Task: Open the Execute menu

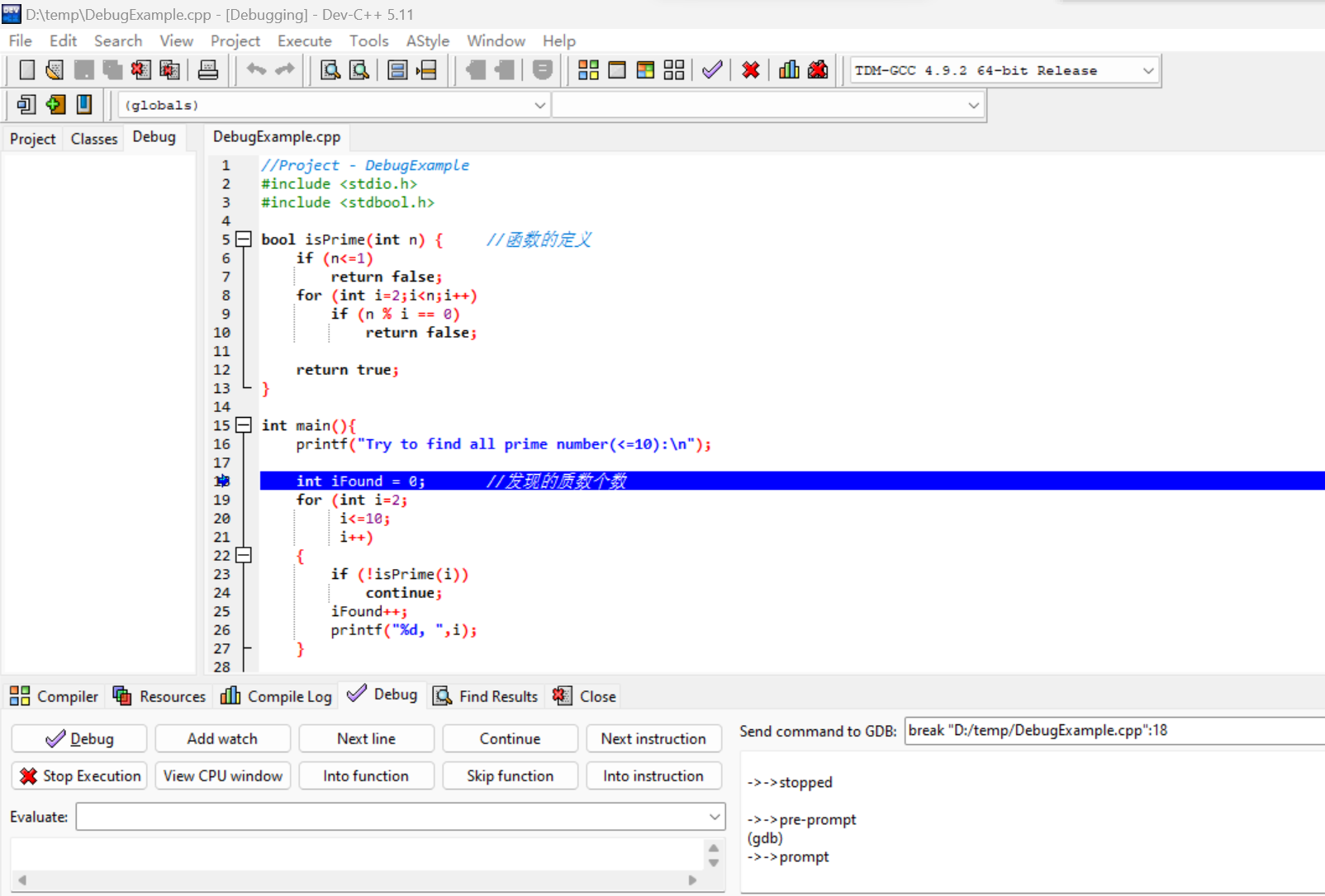Action: click(304, 40)
